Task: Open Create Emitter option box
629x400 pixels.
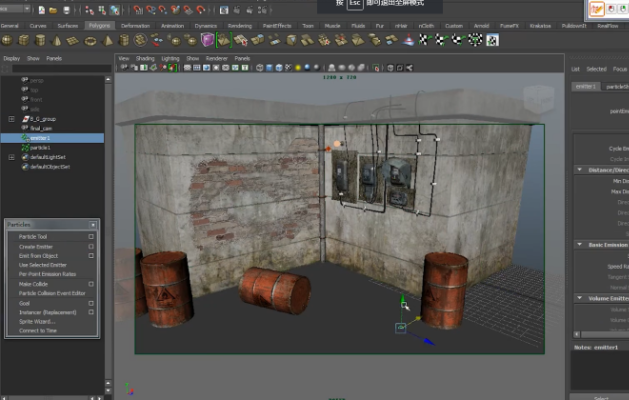Action: click(x=91, y=247)
